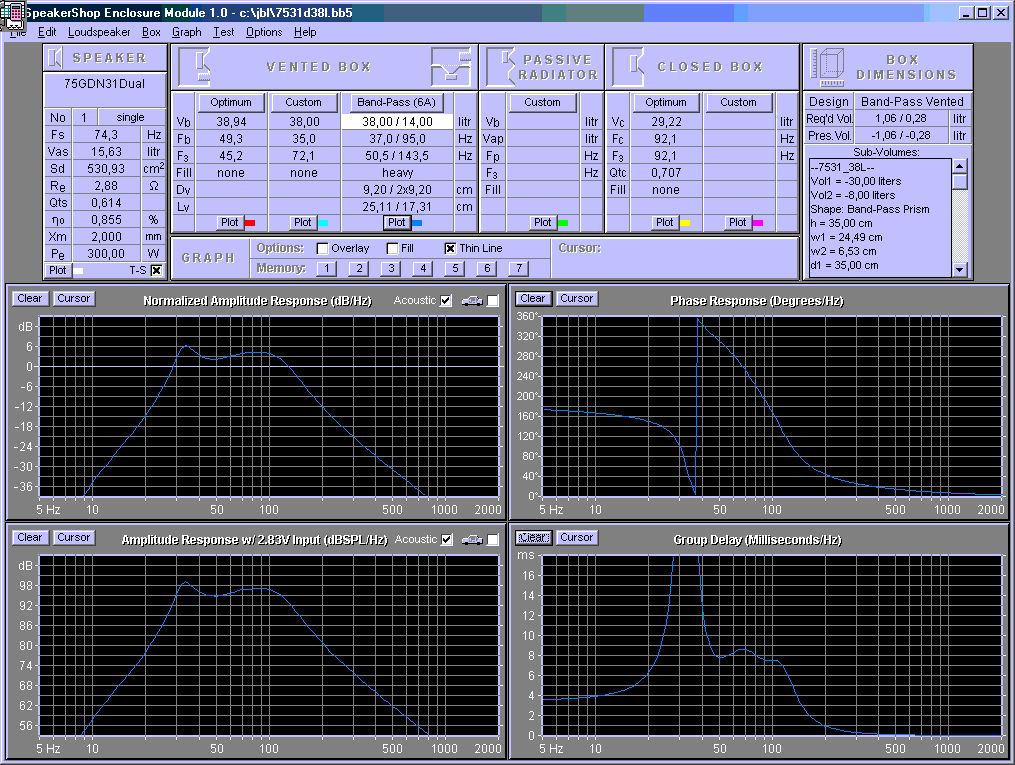Enable Cursor on 2.83V Amplitude Response graph
This screenshot has width=1015, height=765.
pyautogui.click(x=73, y=537)
